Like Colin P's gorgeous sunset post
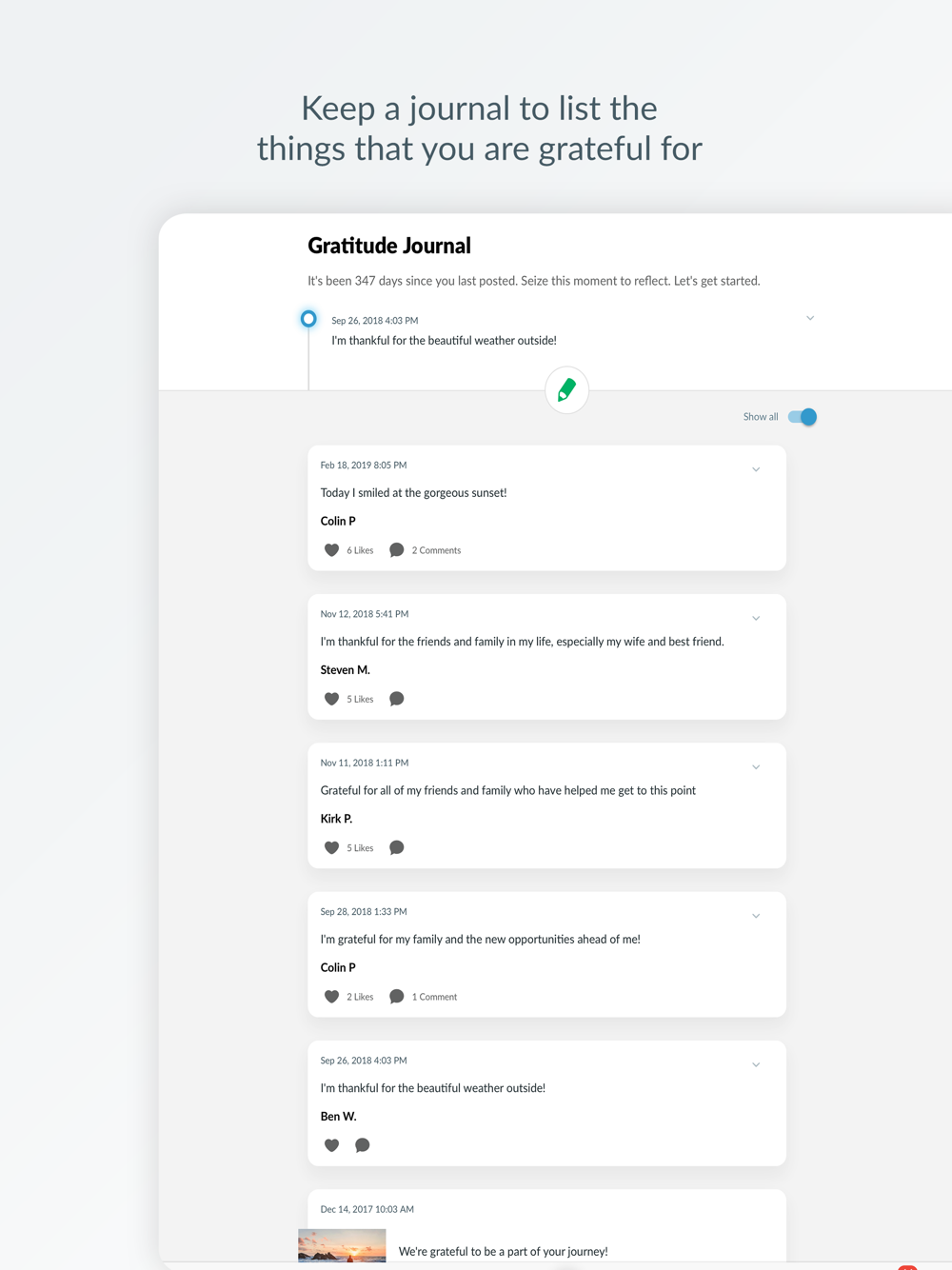The width and height of the screenshot is (952, 1270). [331, 550]
